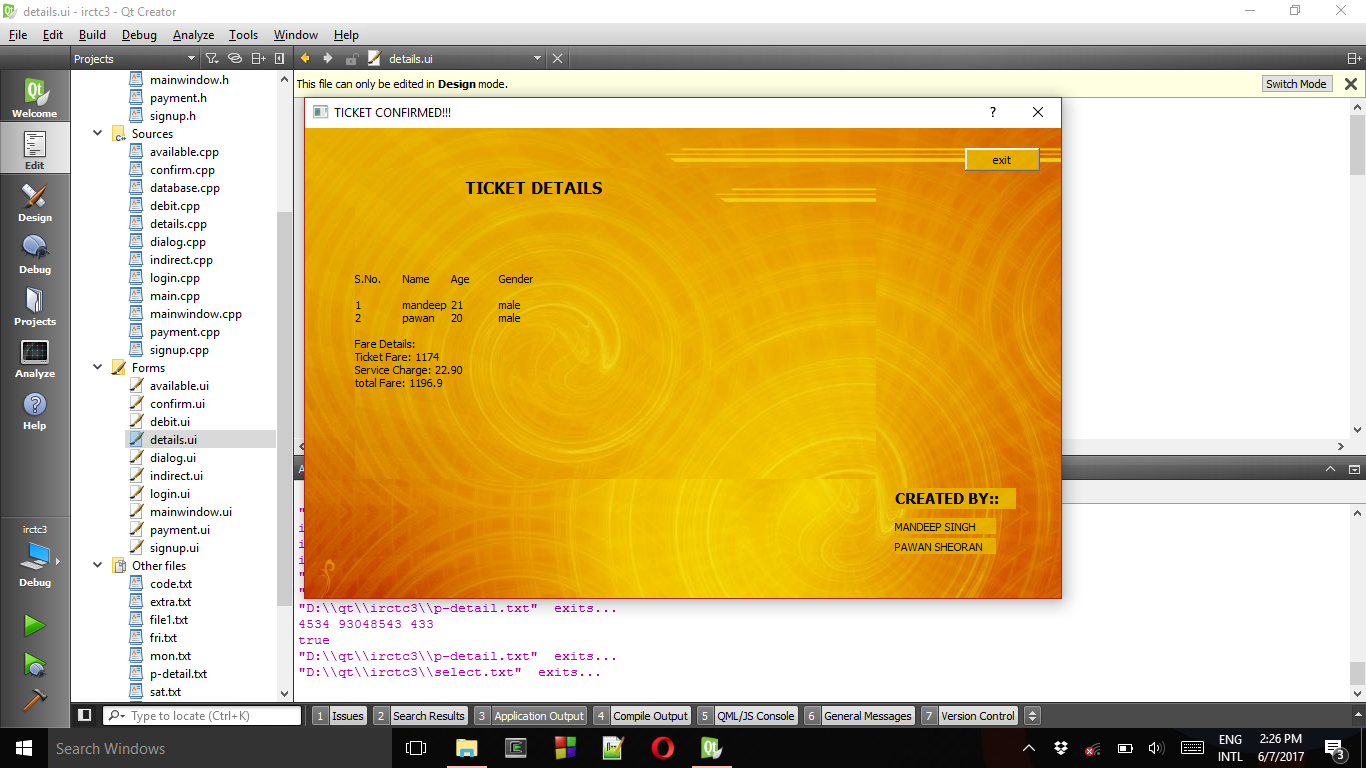The width and height of the screenshot is (1366, 768).
Task: Close the yellow Design mode info bar
Action: (x=1351, y=84)
